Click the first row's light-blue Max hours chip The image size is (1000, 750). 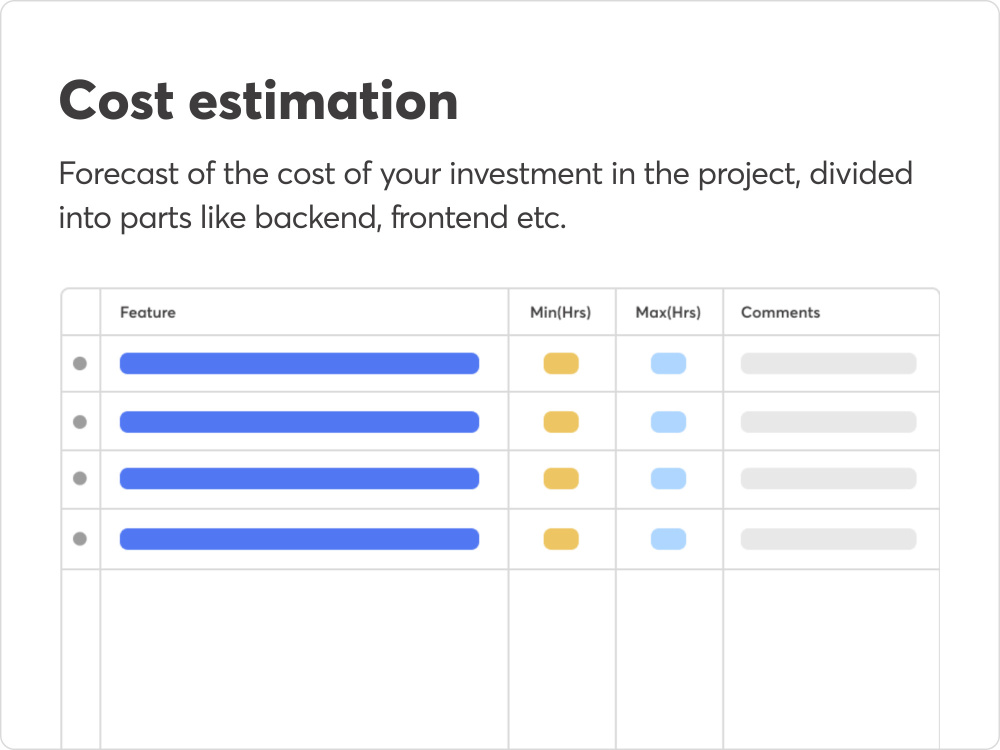click(668, 364)
